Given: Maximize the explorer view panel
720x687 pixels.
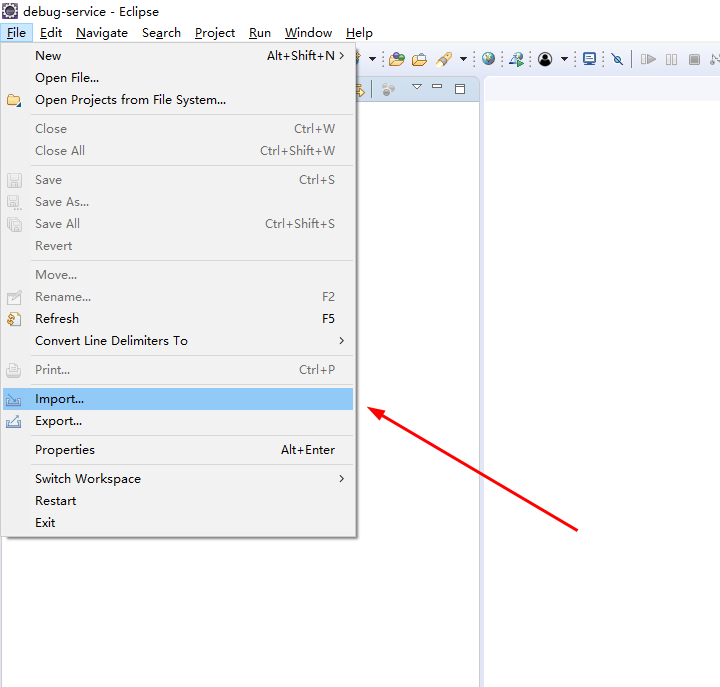Looking at the screenshot, I should pyautogui.click(x=460, y=89).
